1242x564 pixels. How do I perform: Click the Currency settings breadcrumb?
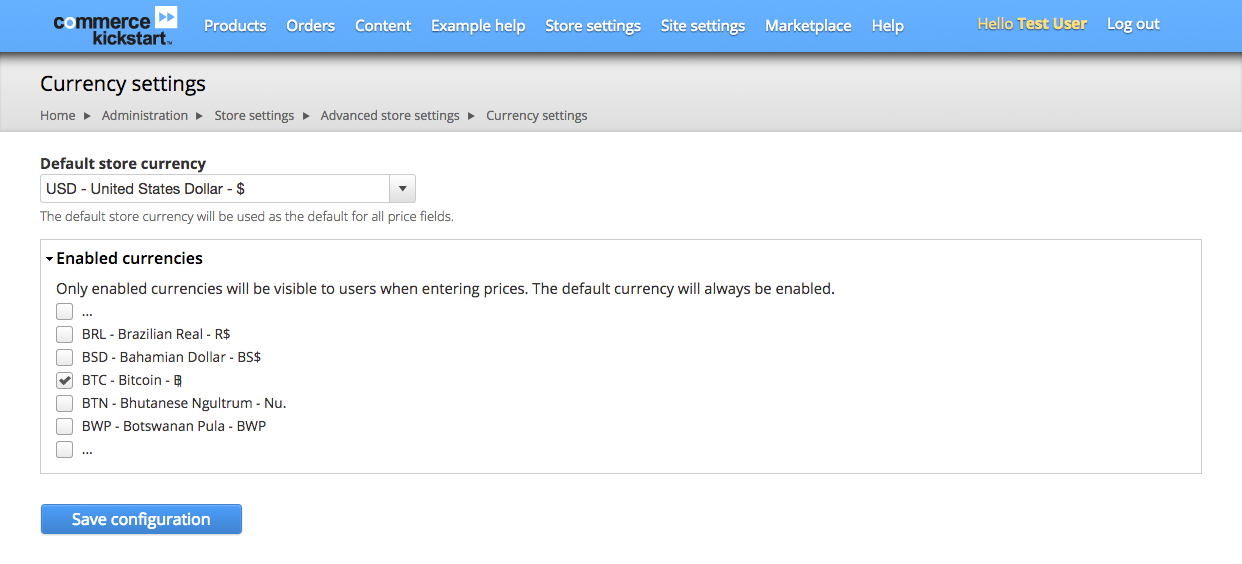(x=537, y=115)
